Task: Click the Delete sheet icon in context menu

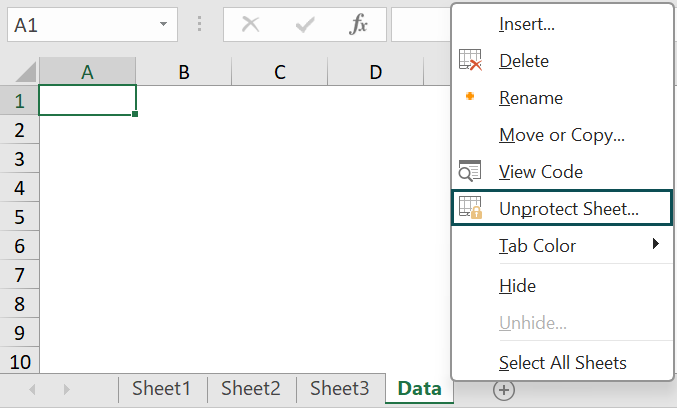Action: pos(470,60)
